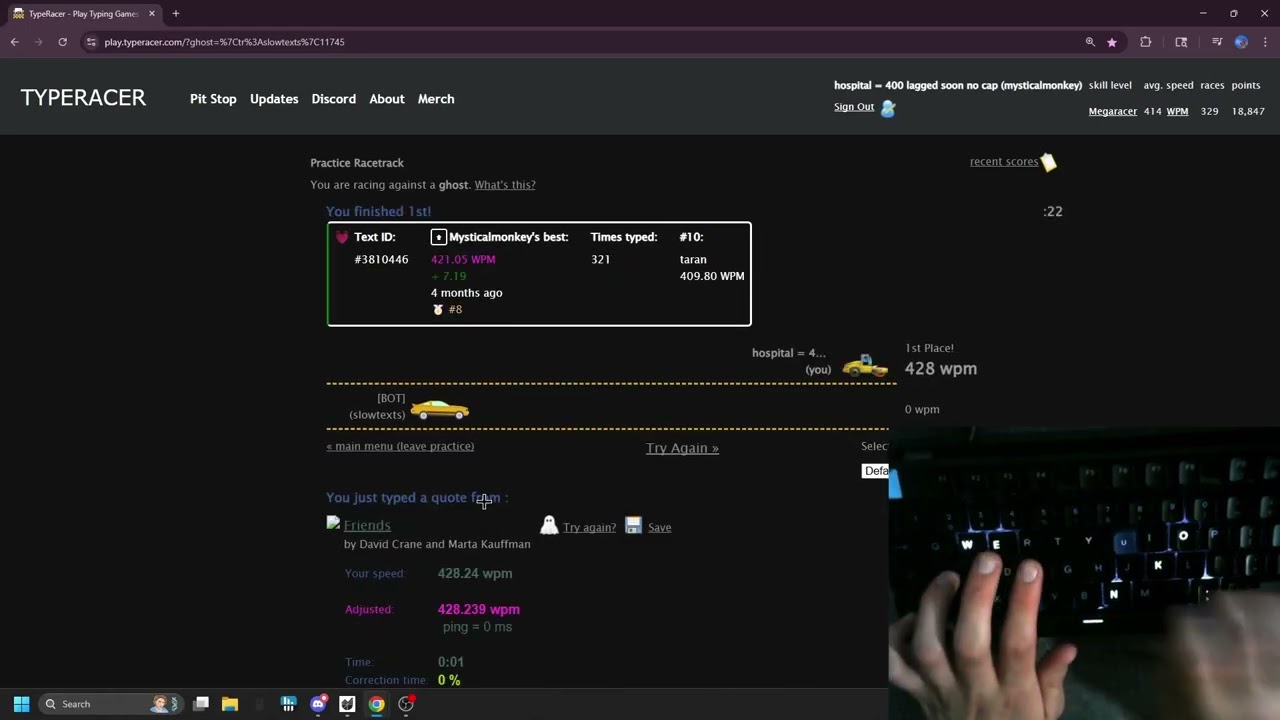Click the Save link
The width and height of the screenshot is (1280, 720).
tap(659, 527)
